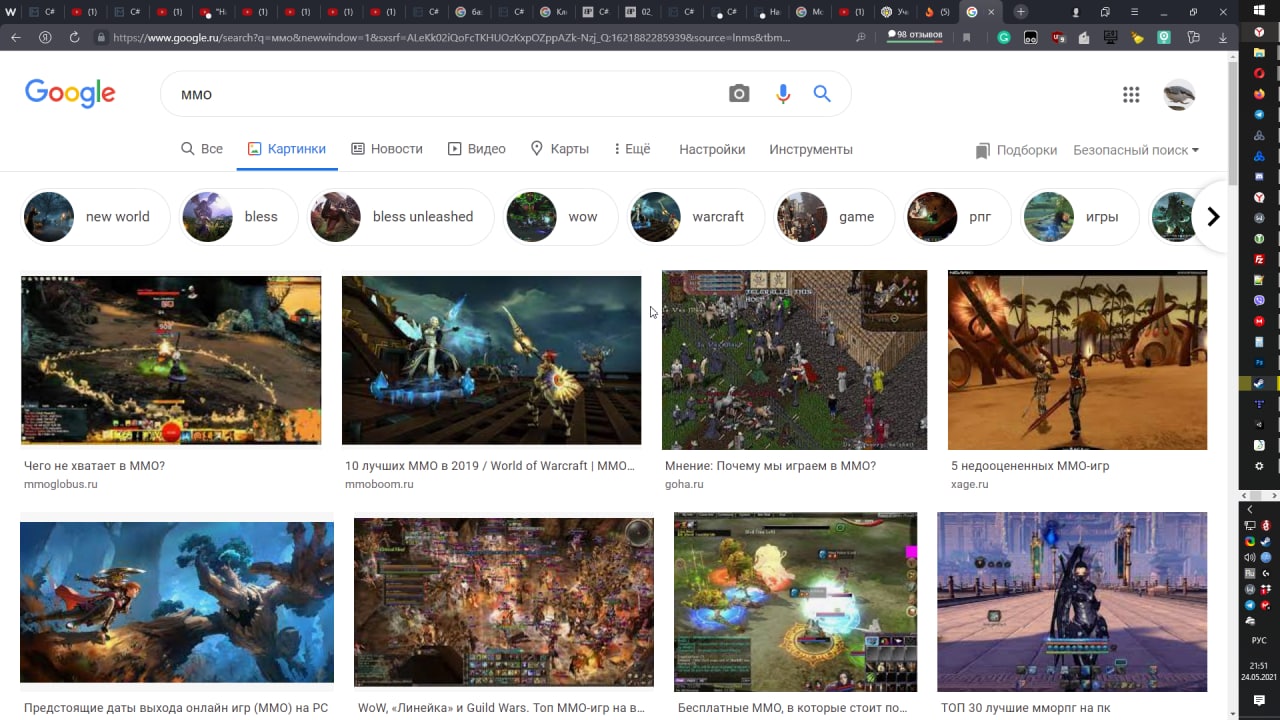The image size is (1280, 720).
Task: Open the Подборки collections icon
Action: [983, 150]
